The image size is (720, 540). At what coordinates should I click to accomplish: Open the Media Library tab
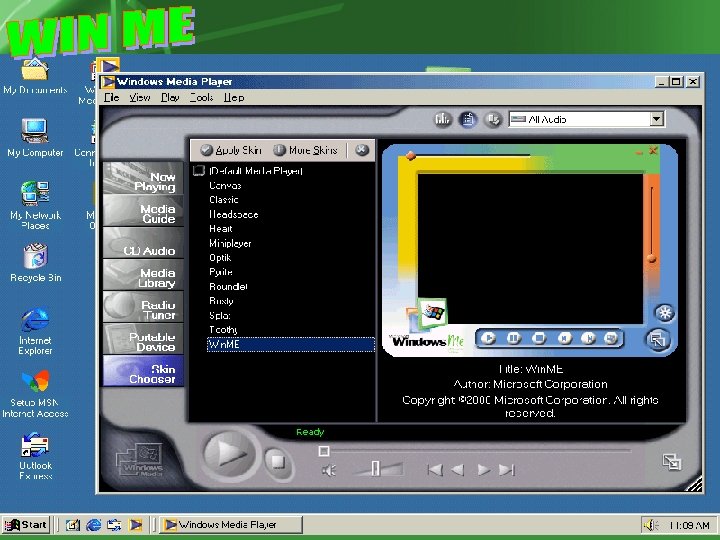point(143,274)
